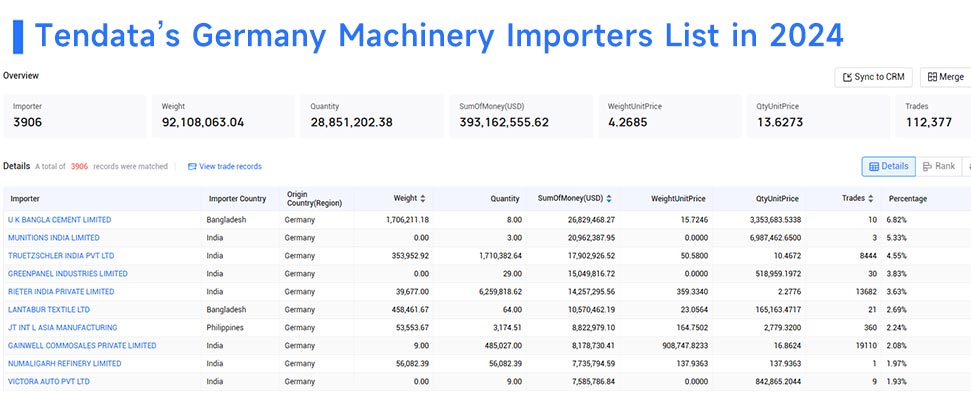Click the 19110 trades cell
Image resolution: width=971 pixels, height=405 pixels.
(x=867, y=346)
